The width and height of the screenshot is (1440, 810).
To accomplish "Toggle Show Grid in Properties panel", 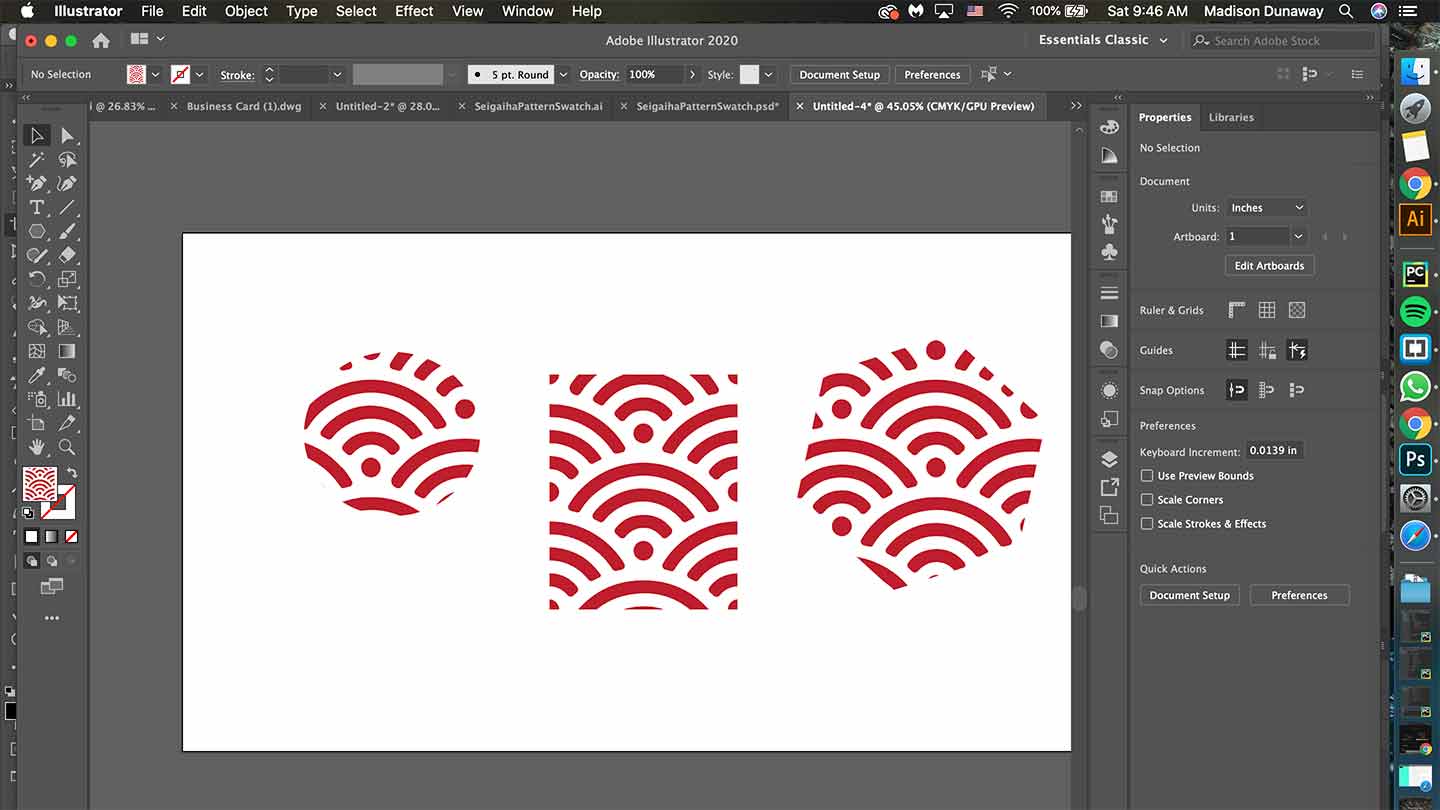I will pos(1267,310).
